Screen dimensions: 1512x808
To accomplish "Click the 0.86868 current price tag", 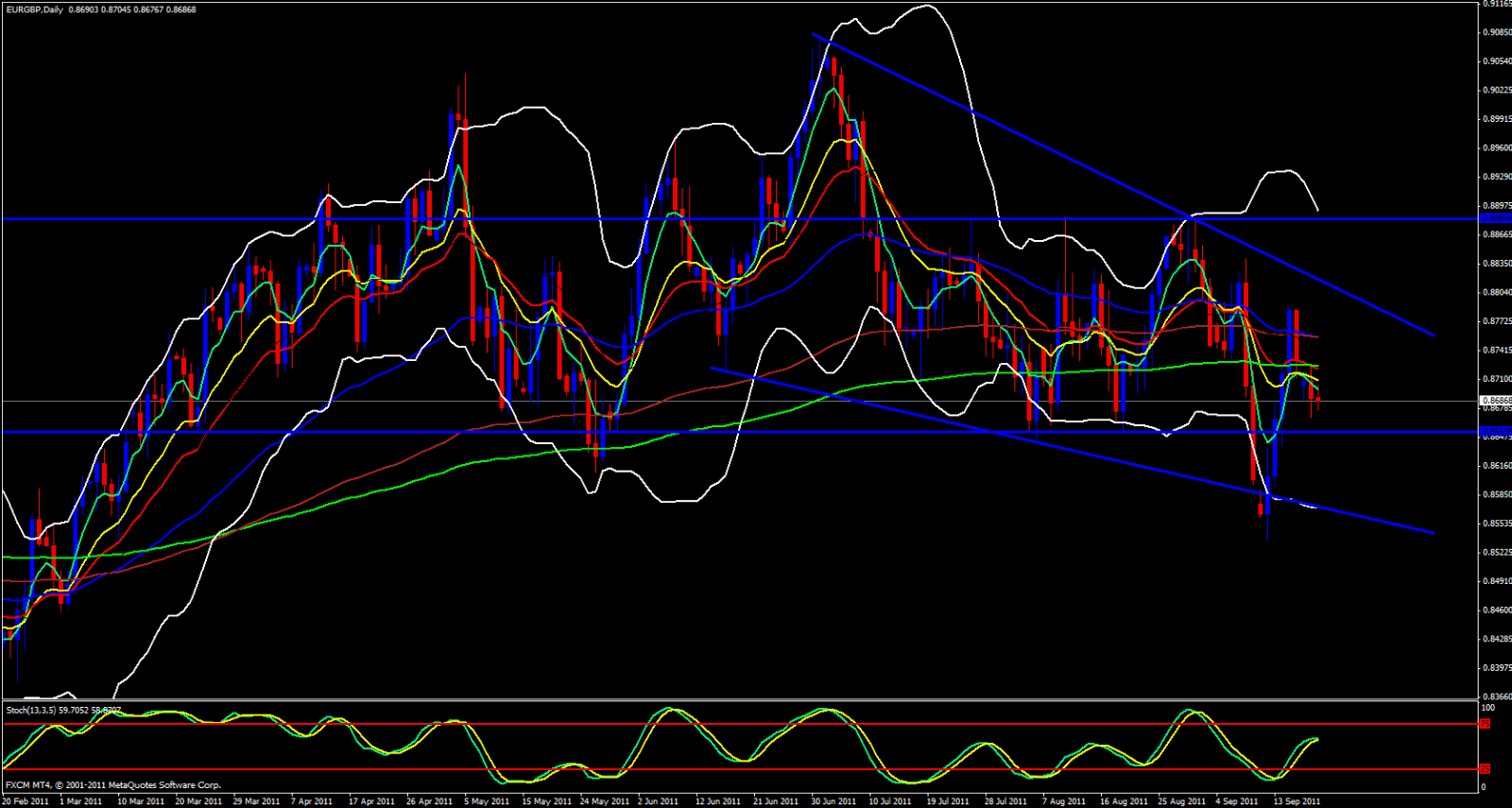I will click(1495, 401).
